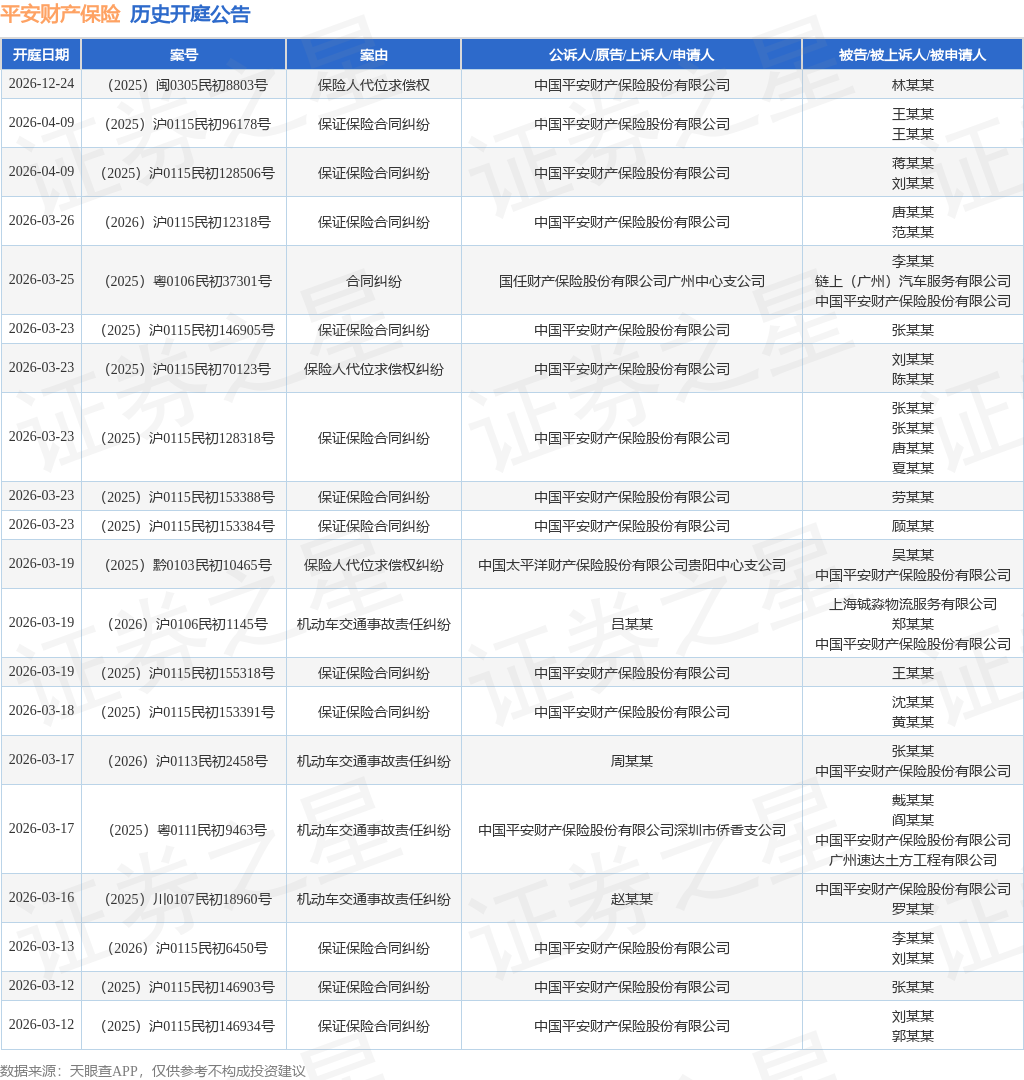Click defendant 蒋某某

[x=912, y=163]
